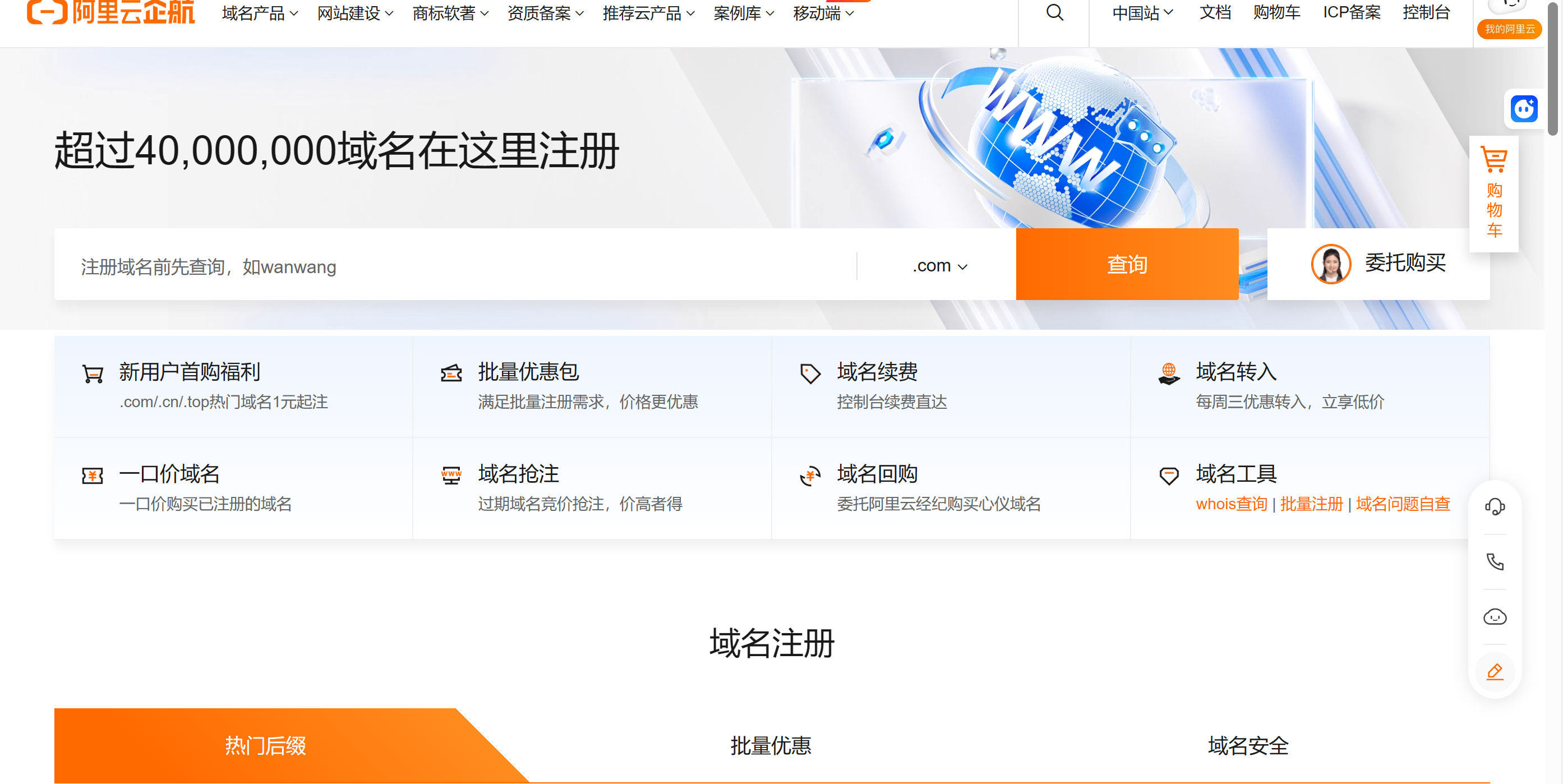Click the orange pencil feedback icon
Viewport: 1563px width, 784px height.
coord(1495,672)
